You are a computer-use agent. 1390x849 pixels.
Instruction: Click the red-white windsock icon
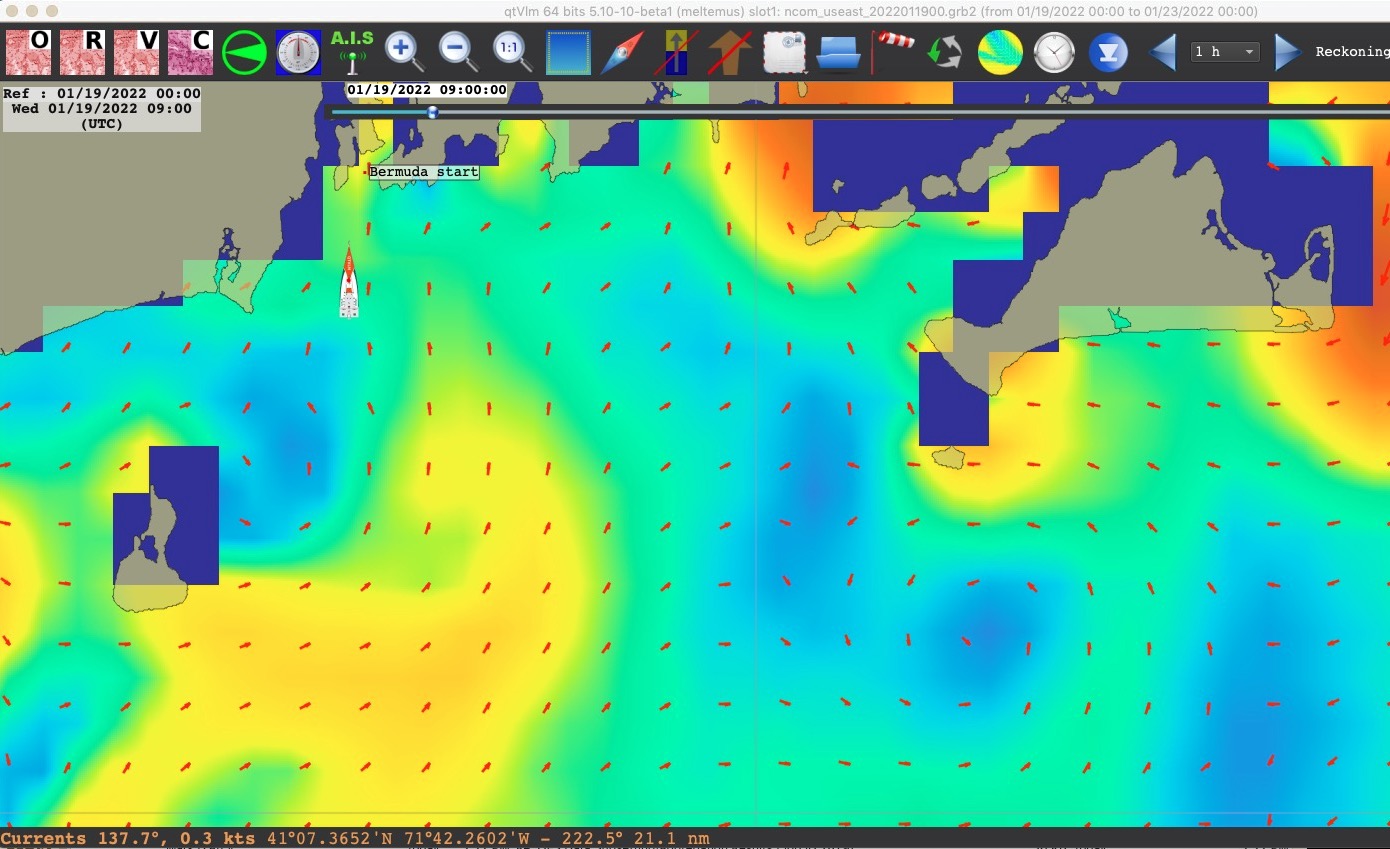click(x=893, y=52)
